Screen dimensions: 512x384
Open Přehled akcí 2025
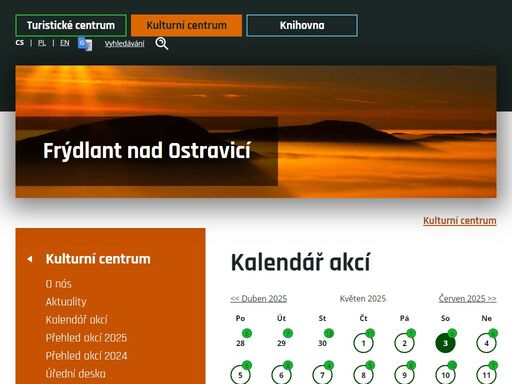86,338
